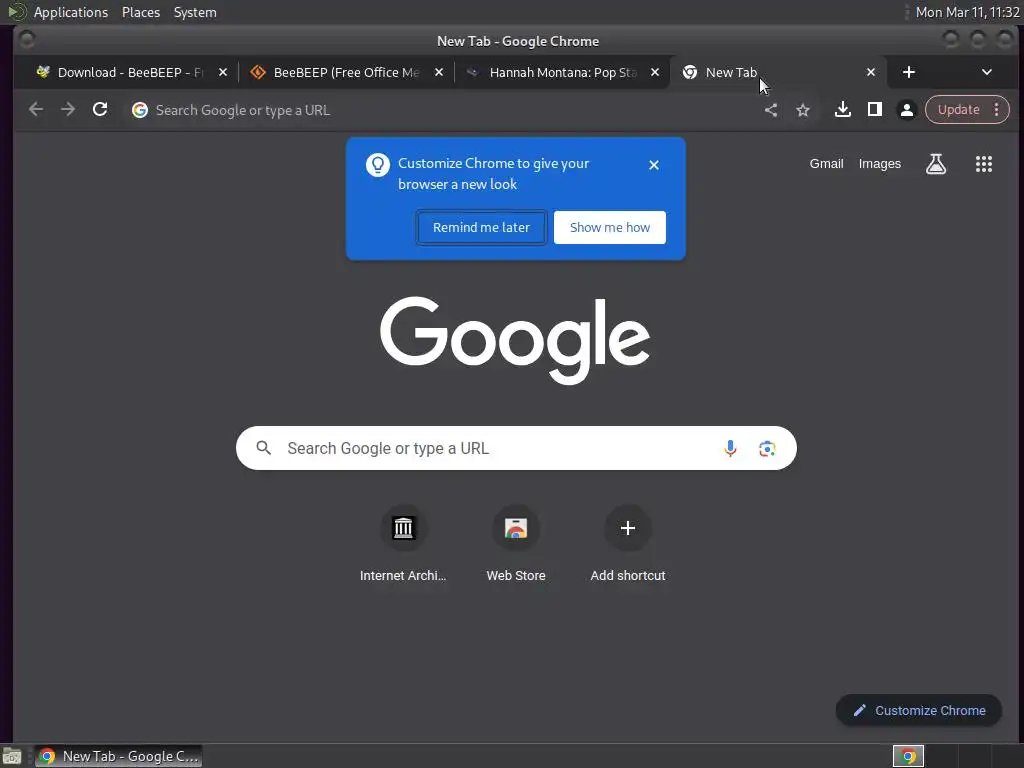Open the Places menu
This screenshot has height=768, width=1024.
coord(141,12)
